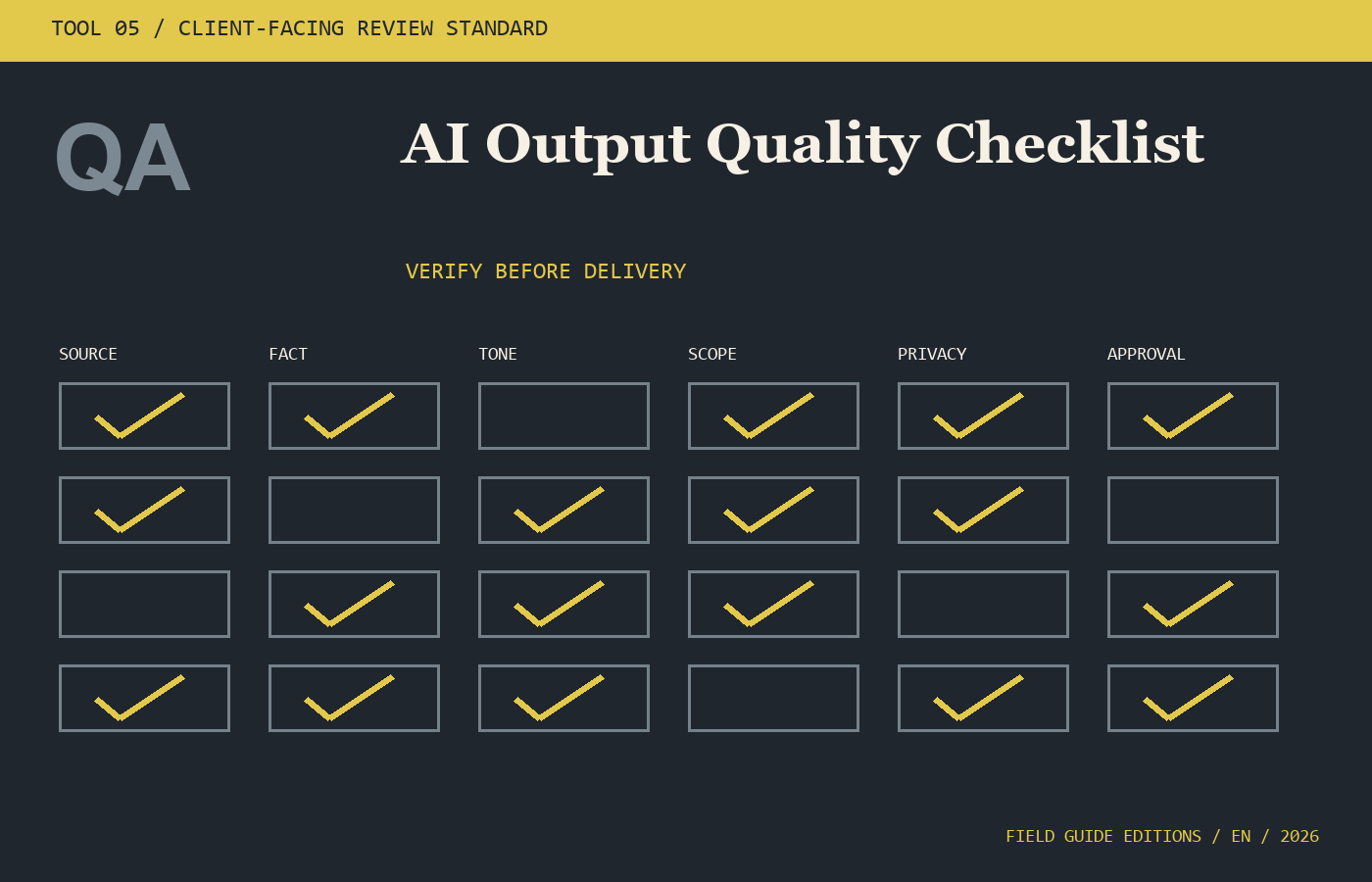Uncheck the first PRIVACY checkbox
This screenshot has height=882, width=1372.
coord(983,416)
